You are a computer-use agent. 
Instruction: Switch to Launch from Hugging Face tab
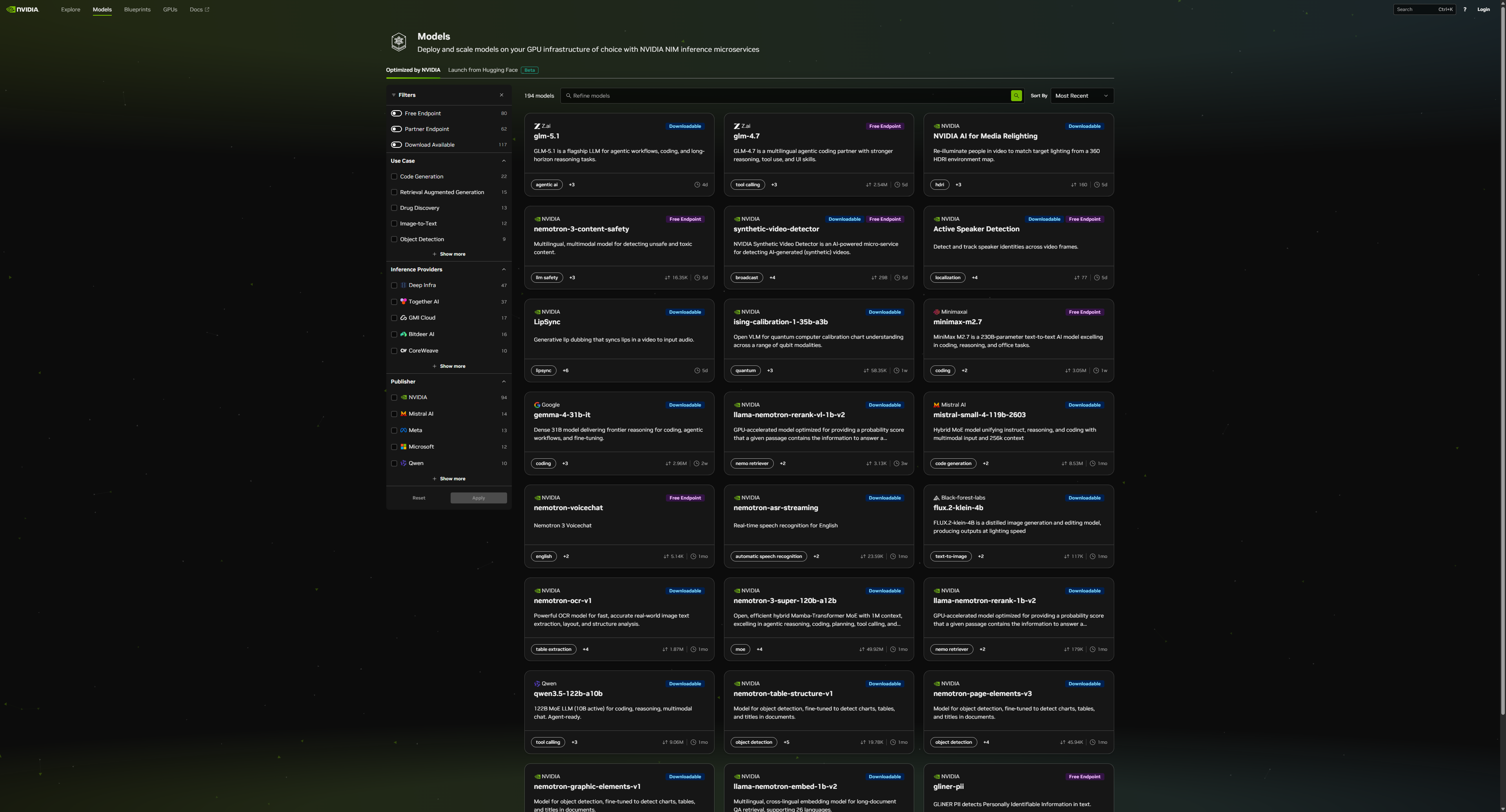483,70
